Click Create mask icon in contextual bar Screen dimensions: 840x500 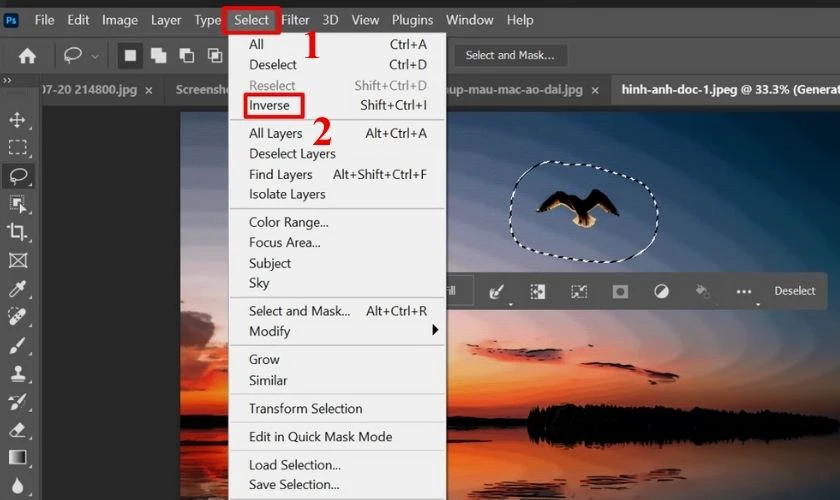[x=620, y=292]
